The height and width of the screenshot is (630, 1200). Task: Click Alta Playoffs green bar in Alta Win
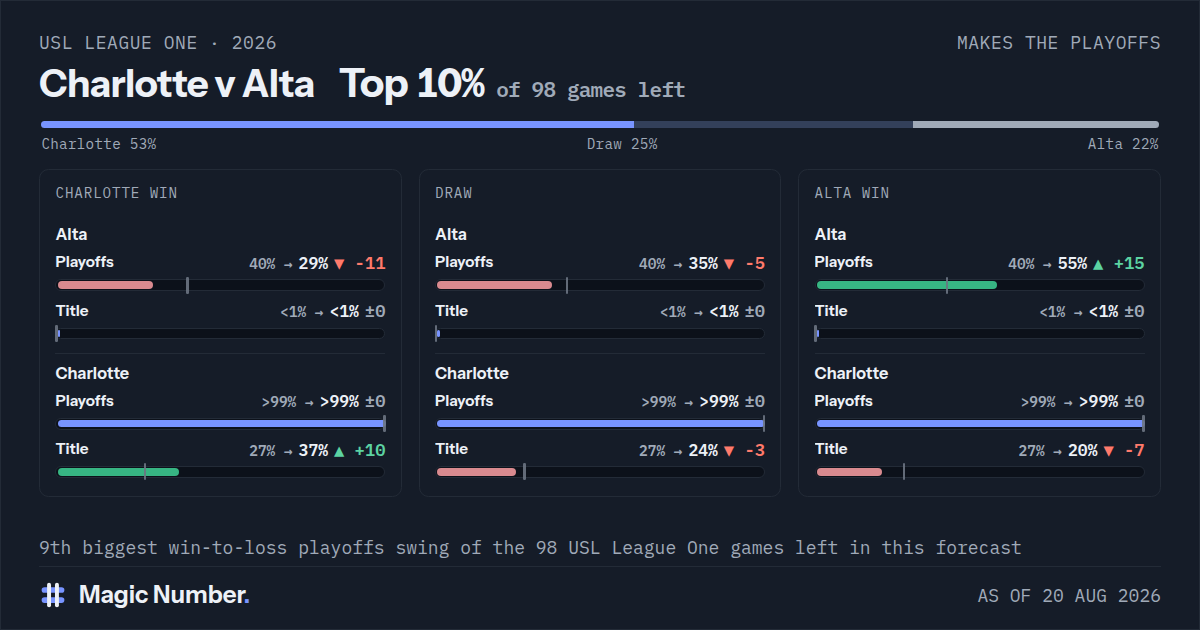[x=907, y=285]
